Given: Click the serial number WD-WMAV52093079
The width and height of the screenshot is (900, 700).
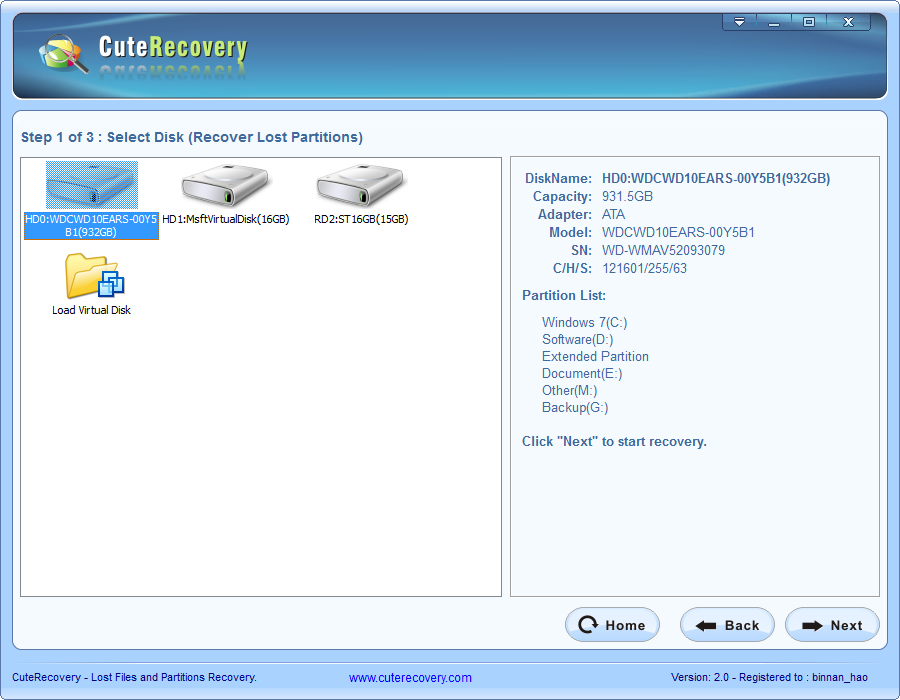Looking at the screenshot, I should pos(663,251).
